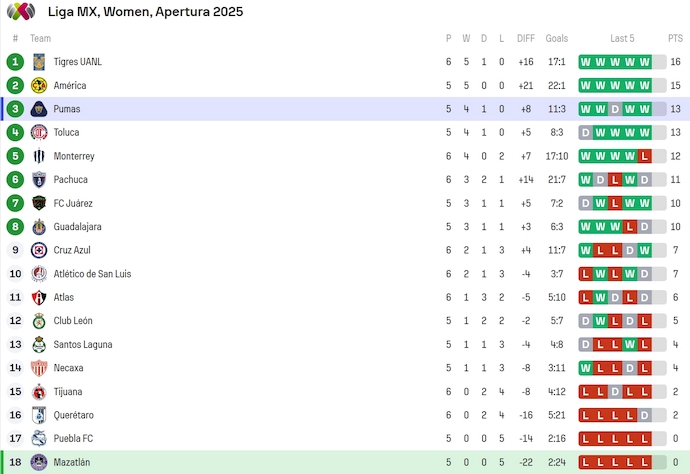The height and width of the screenshot is (474, 690).
Task: Click the DIFF column header
Action: (526, 38)
